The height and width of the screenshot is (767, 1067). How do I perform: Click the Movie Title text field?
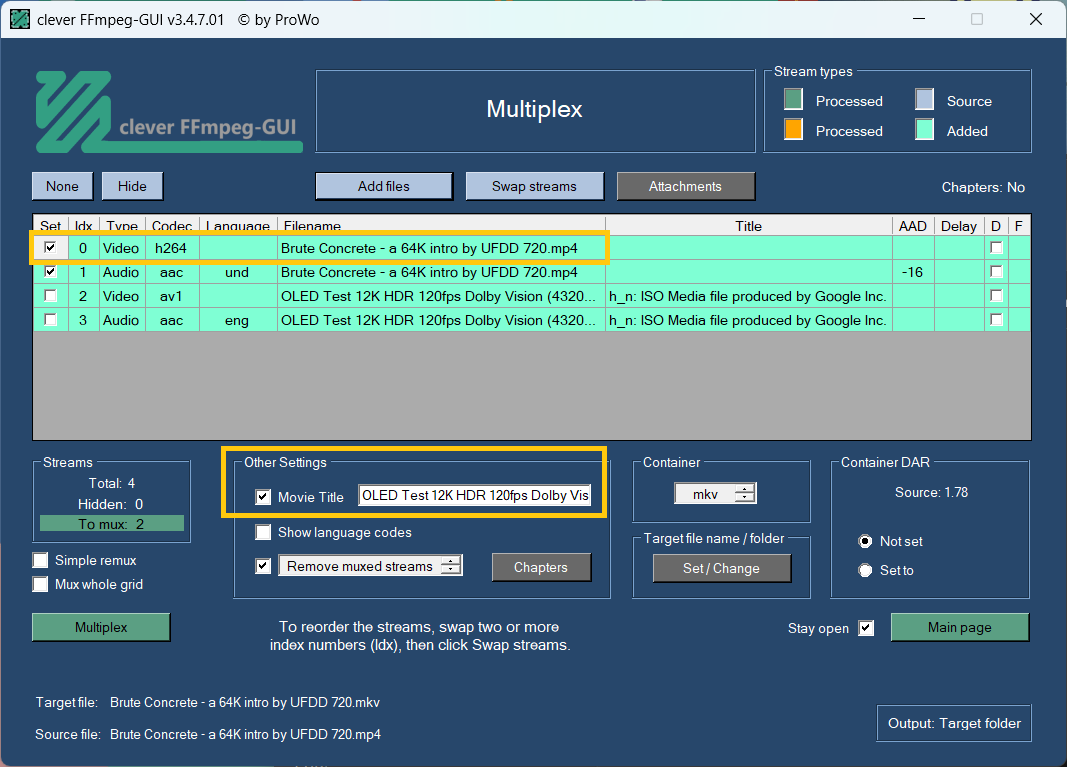point(475,495)
